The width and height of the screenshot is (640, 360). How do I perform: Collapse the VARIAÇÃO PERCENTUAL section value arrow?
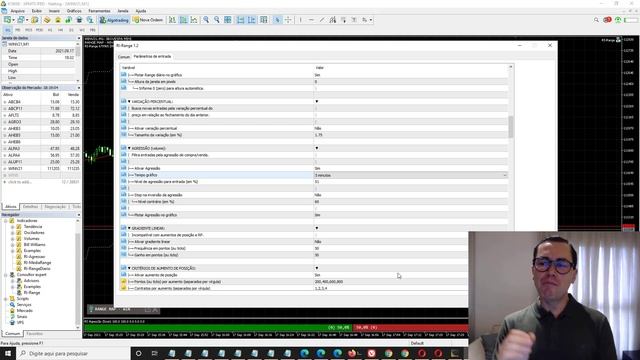(316, 101)
